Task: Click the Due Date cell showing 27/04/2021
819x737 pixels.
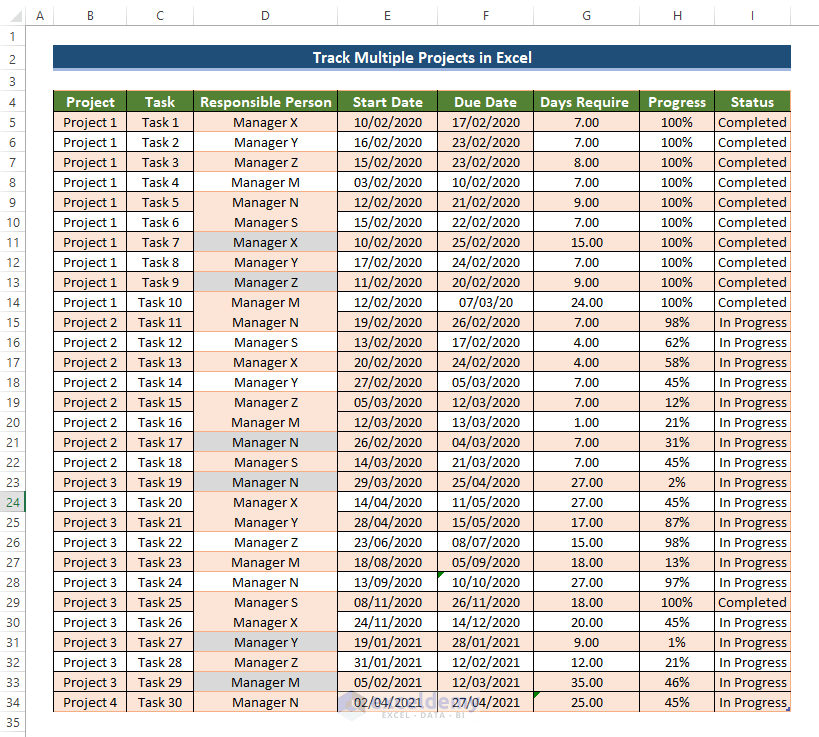Action: pos(486,702)
